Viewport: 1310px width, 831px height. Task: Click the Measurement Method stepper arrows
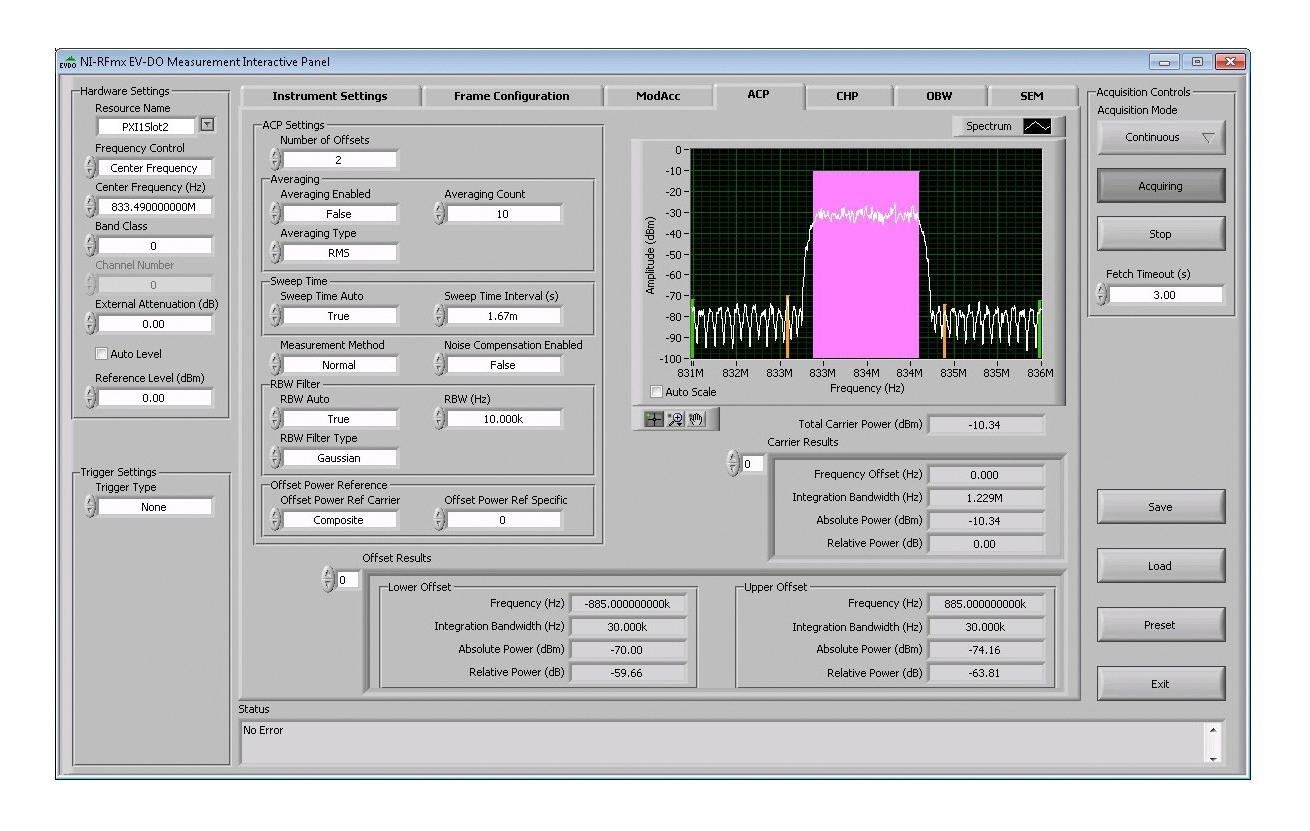(x=276, y=365)
